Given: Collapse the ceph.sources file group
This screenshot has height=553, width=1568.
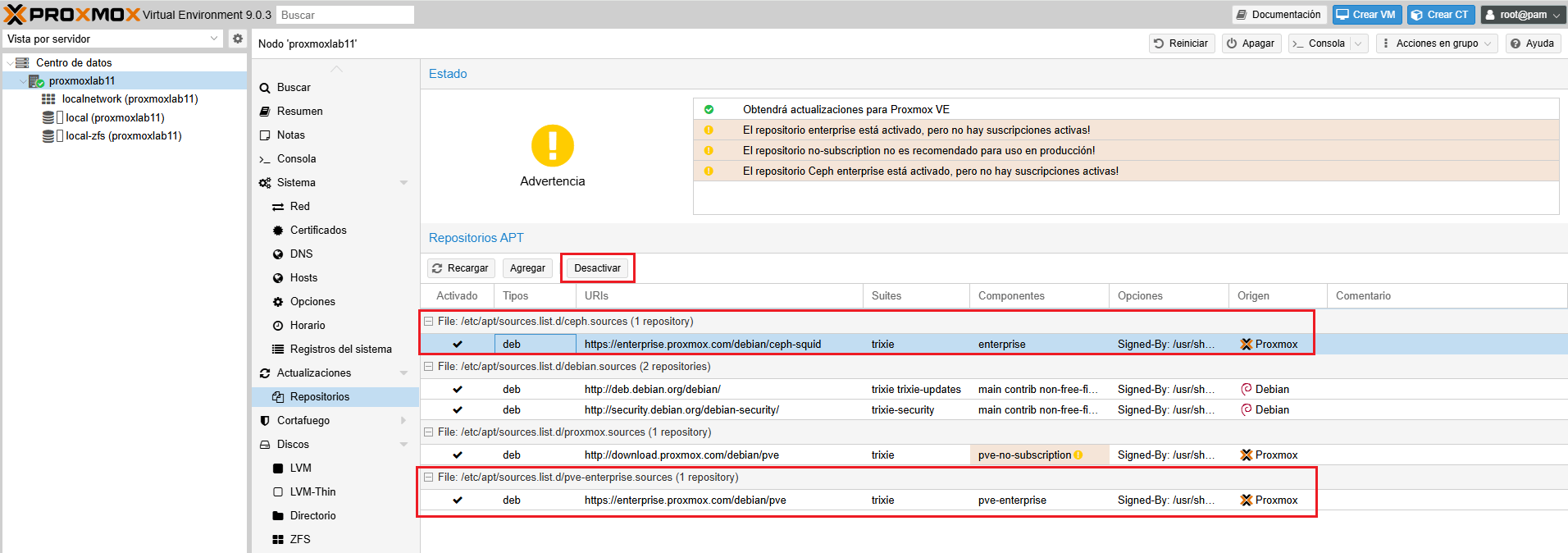Looking at the screenshot, I should [428, 322].
